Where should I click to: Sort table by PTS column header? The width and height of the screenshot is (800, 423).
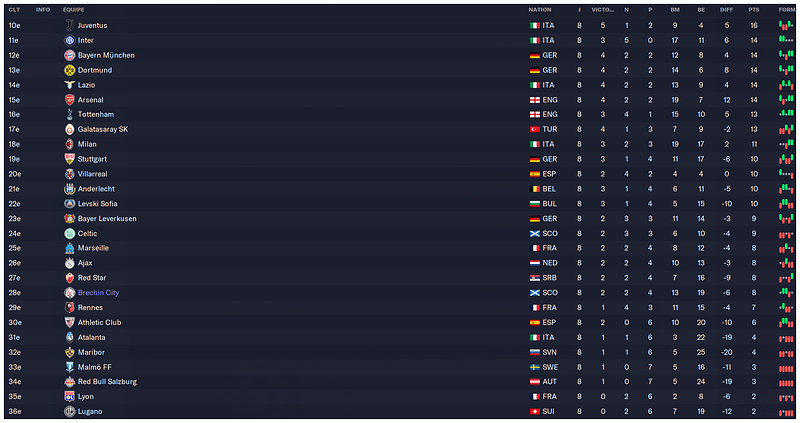pyautogui.click(x=754, y=10)
